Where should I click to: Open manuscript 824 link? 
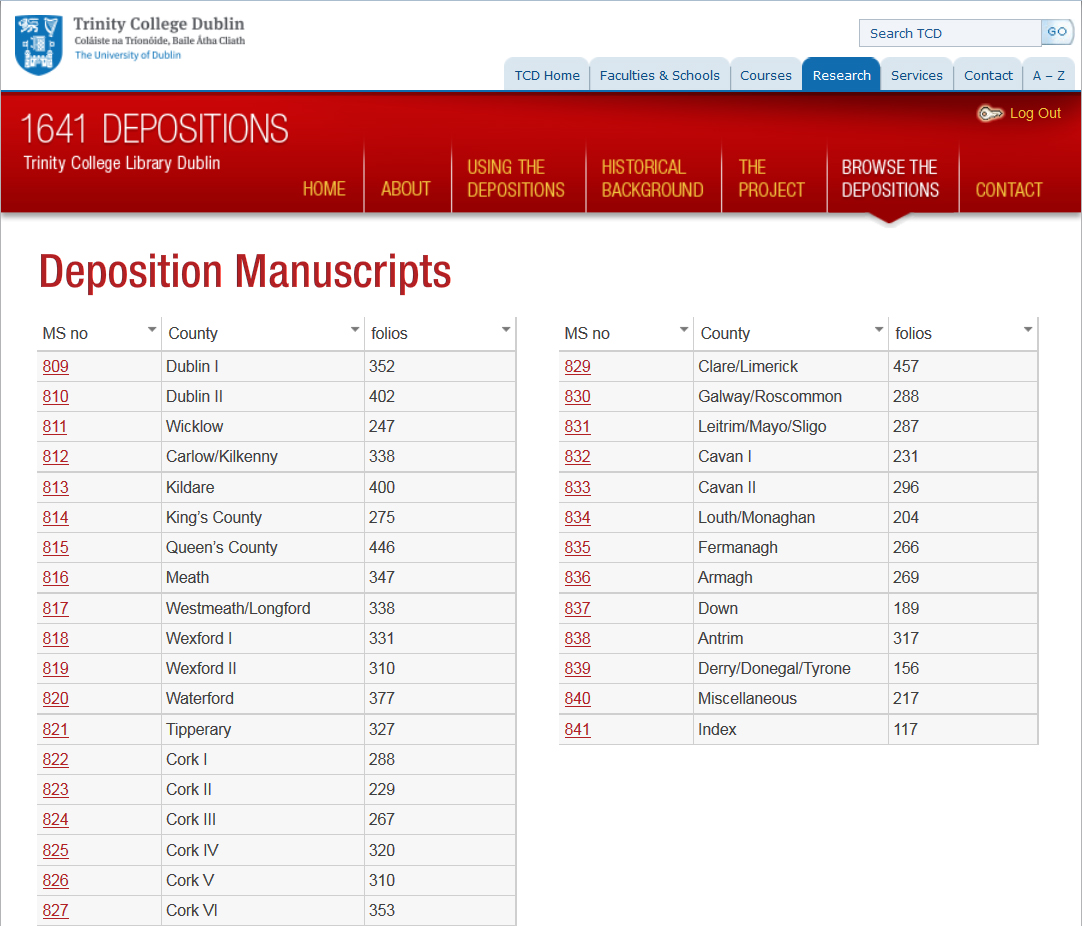pyautogui.click(x=55, y=820)
